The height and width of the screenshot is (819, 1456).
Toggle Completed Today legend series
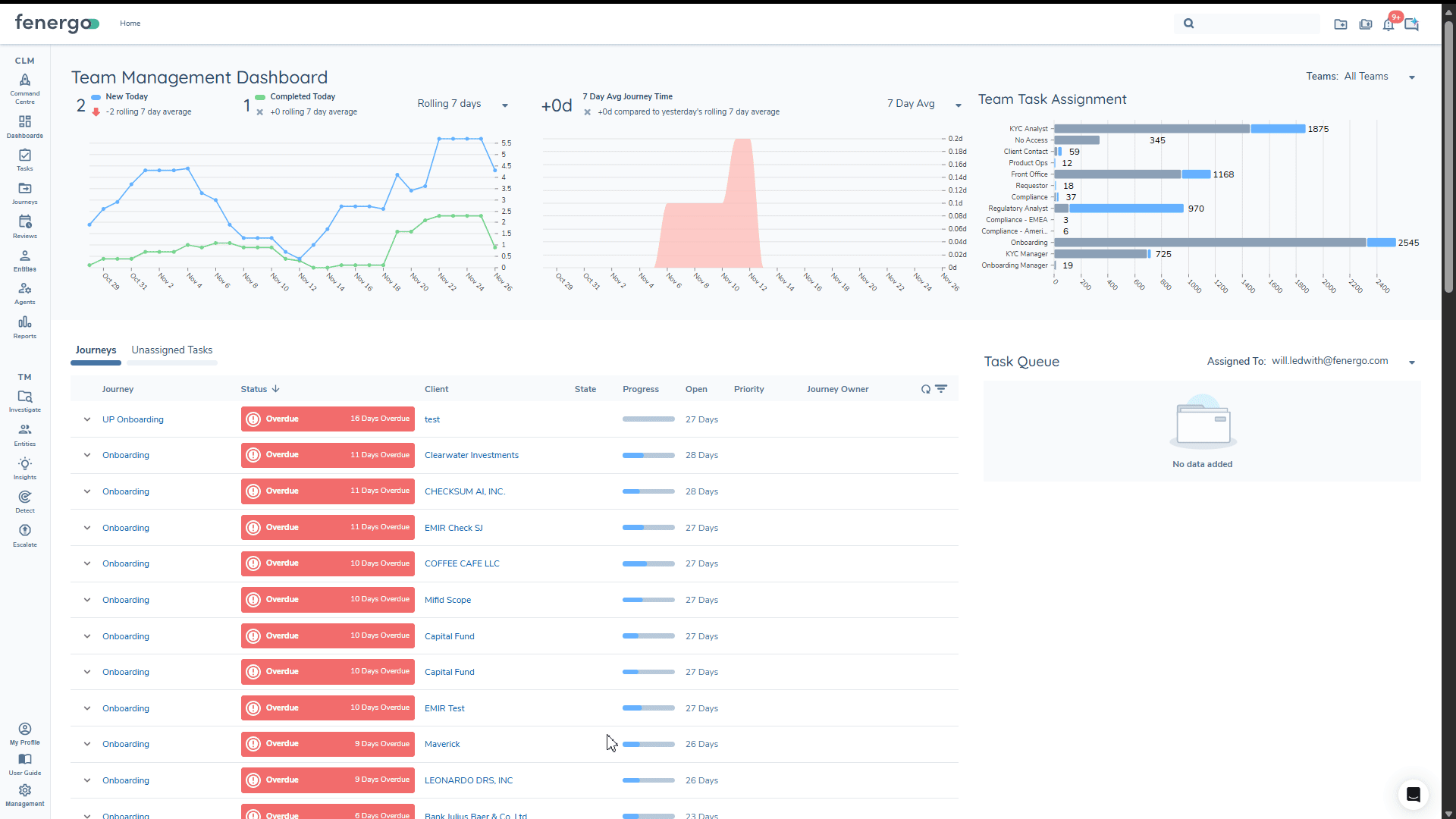tap(302, 97)
